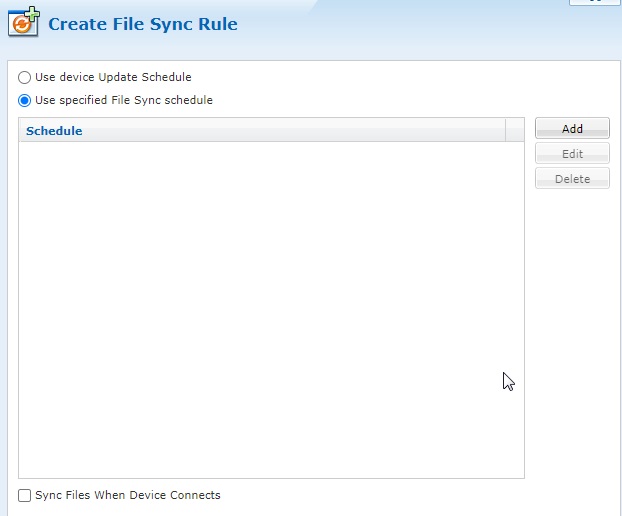The image size is (622, 516).
Task: Click the narrow empty column header beside Schedule
Action: pyautogui.click(x=515, y=131)
